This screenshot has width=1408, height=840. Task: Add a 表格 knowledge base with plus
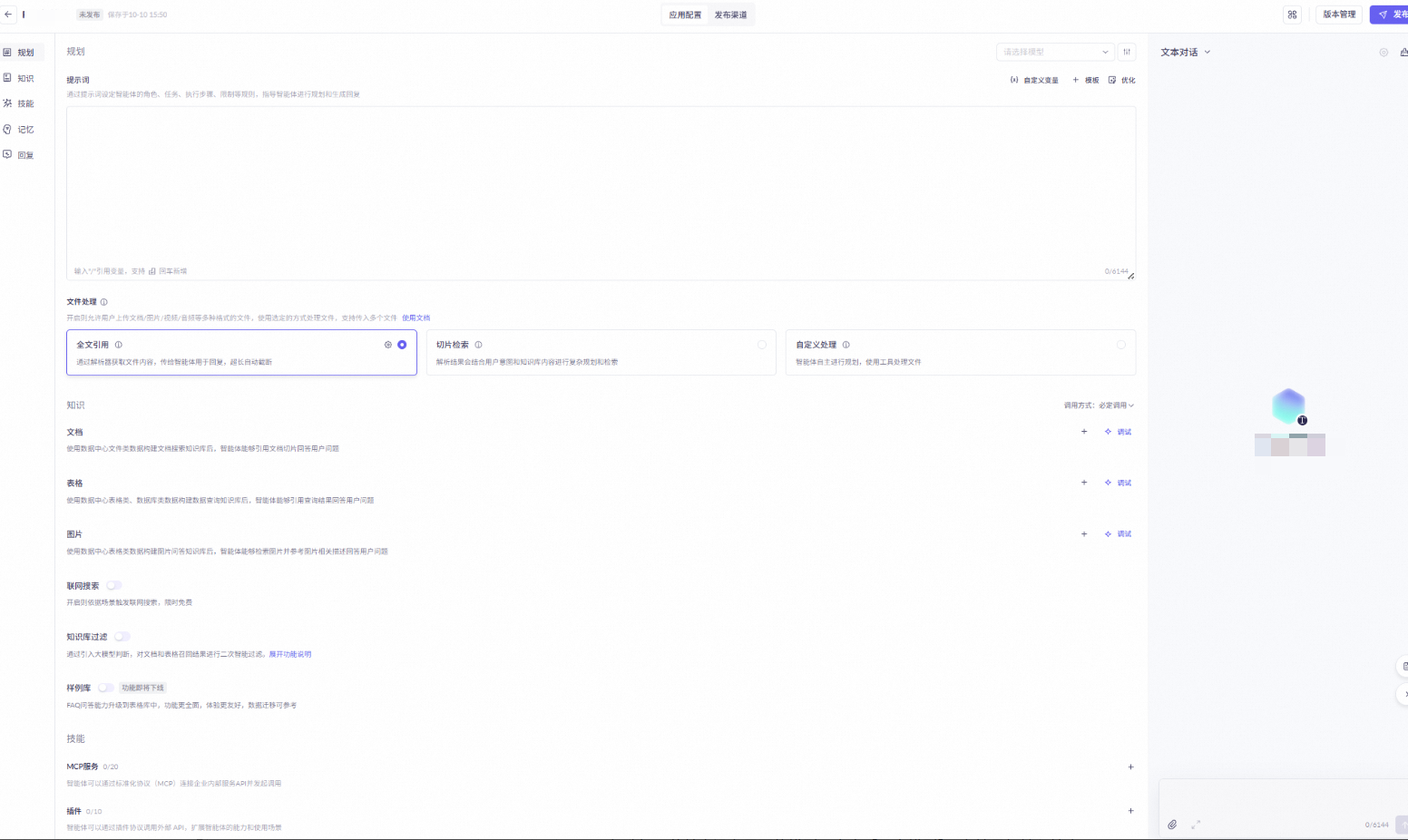[x=1084, y=483]
